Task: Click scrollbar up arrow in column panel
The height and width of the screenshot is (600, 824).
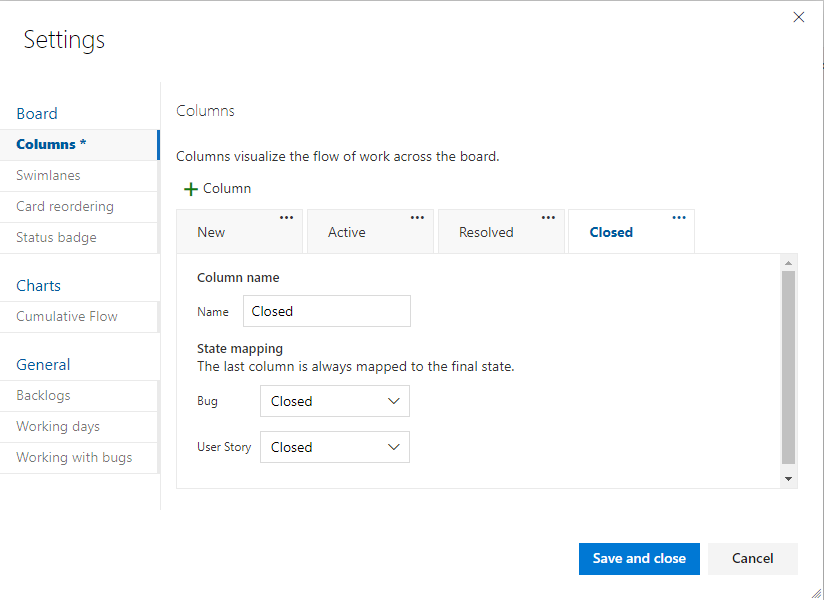Action: pos(788,263)
